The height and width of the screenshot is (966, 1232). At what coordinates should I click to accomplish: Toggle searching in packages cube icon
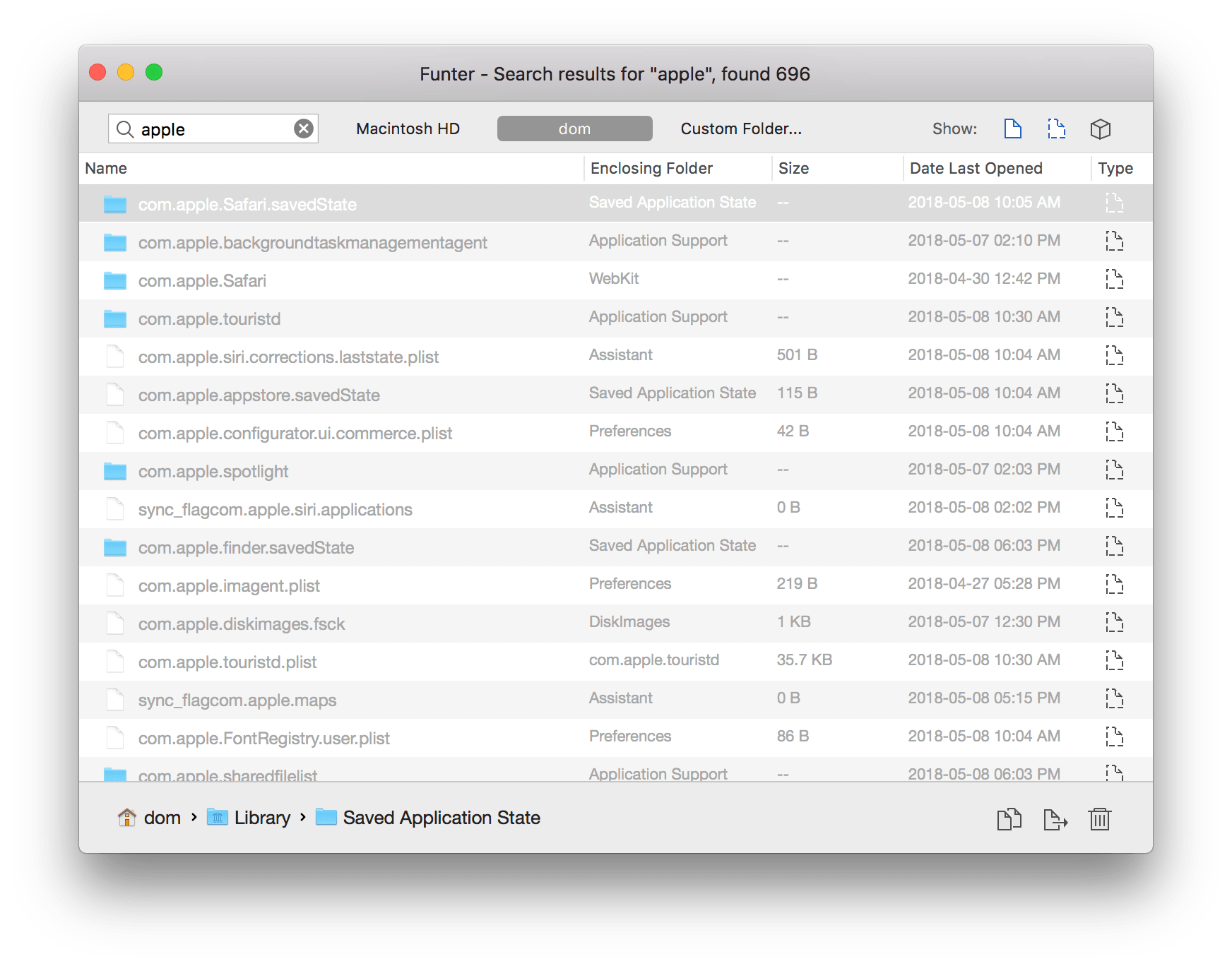click(x=1101, y=129)
